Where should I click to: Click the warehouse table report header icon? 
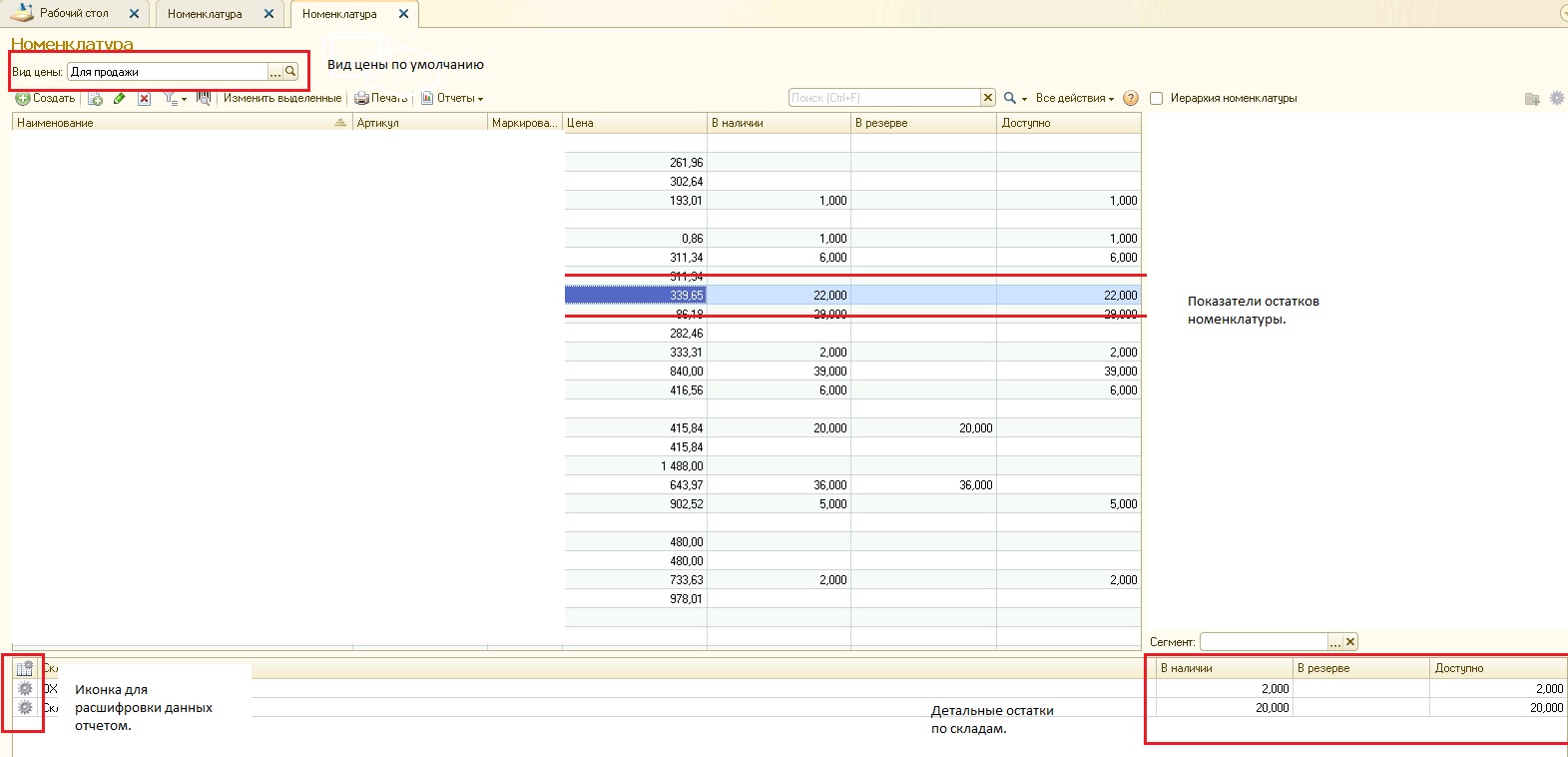point(25,668)
